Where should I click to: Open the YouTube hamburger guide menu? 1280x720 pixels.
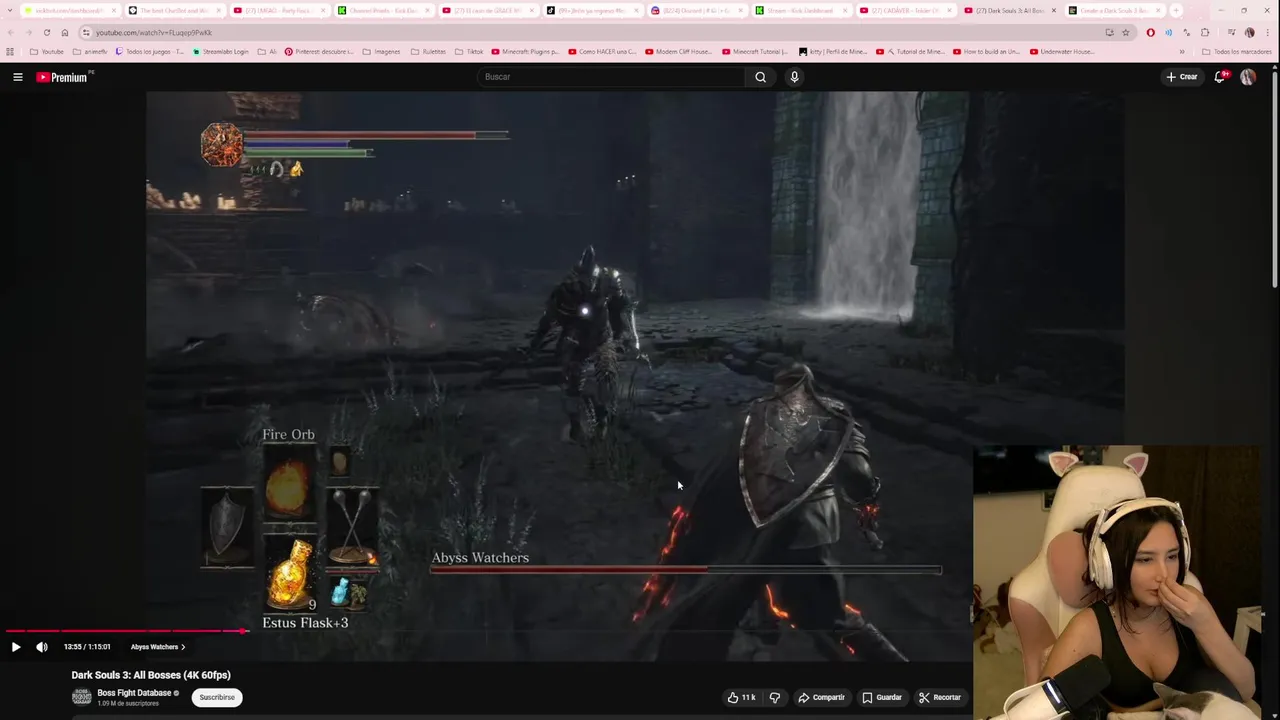17,77
